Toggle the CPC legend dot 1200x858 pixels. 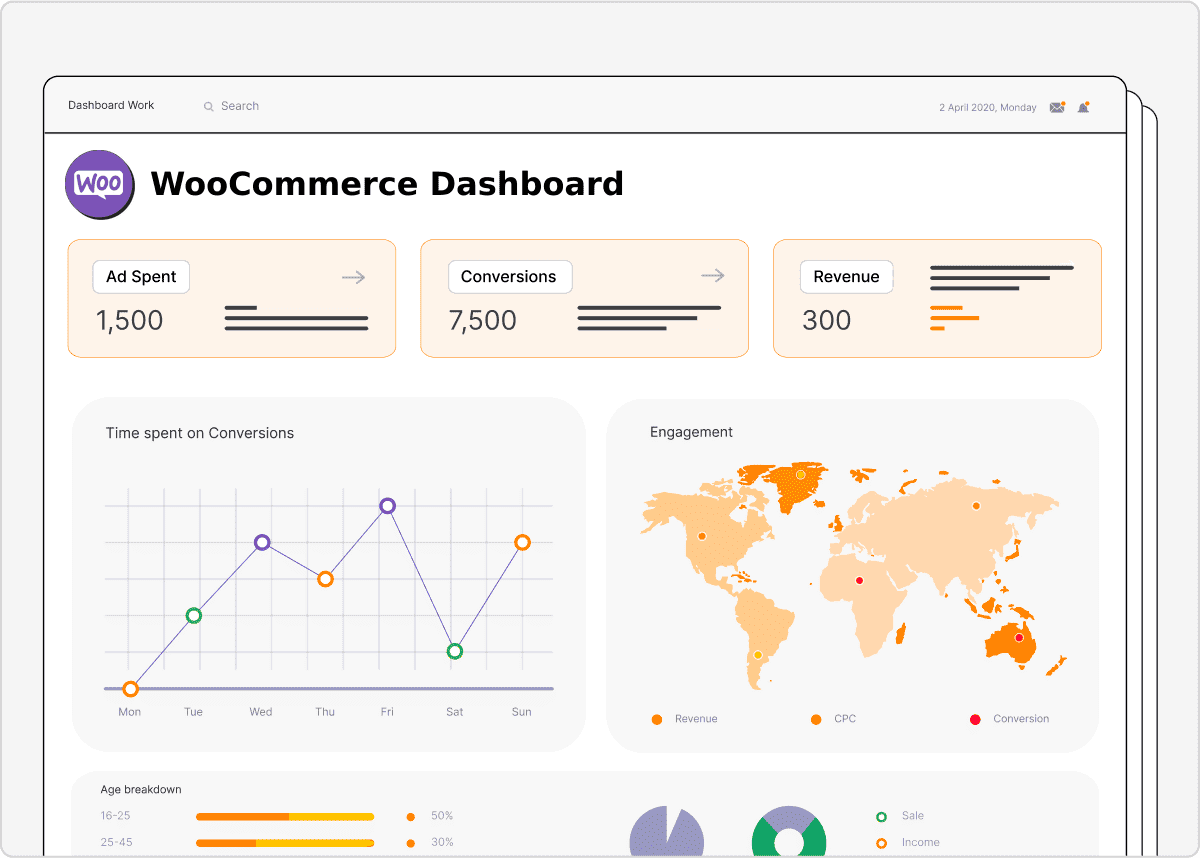(816, 719)
